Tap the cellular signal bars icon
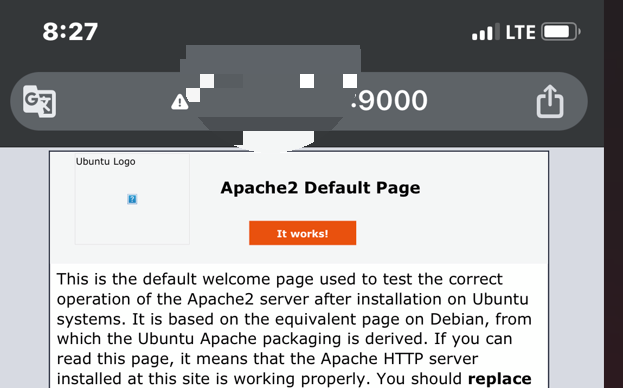This screenshot has width=623, height=388. (x=486, y=32)
